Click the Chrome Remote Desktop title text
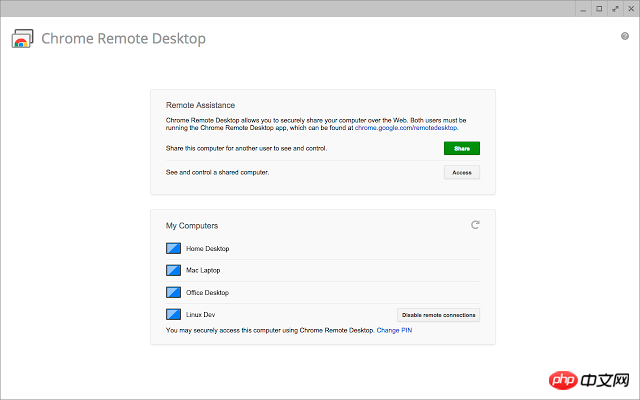This screenshot has height=400, width=640. [124, 38]
